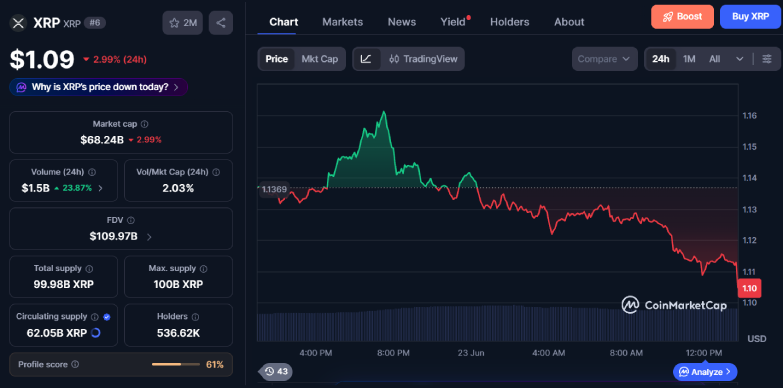This screenshot has width=783, height=388.
Task: Click Holders info icon
Action: [195, 317]
